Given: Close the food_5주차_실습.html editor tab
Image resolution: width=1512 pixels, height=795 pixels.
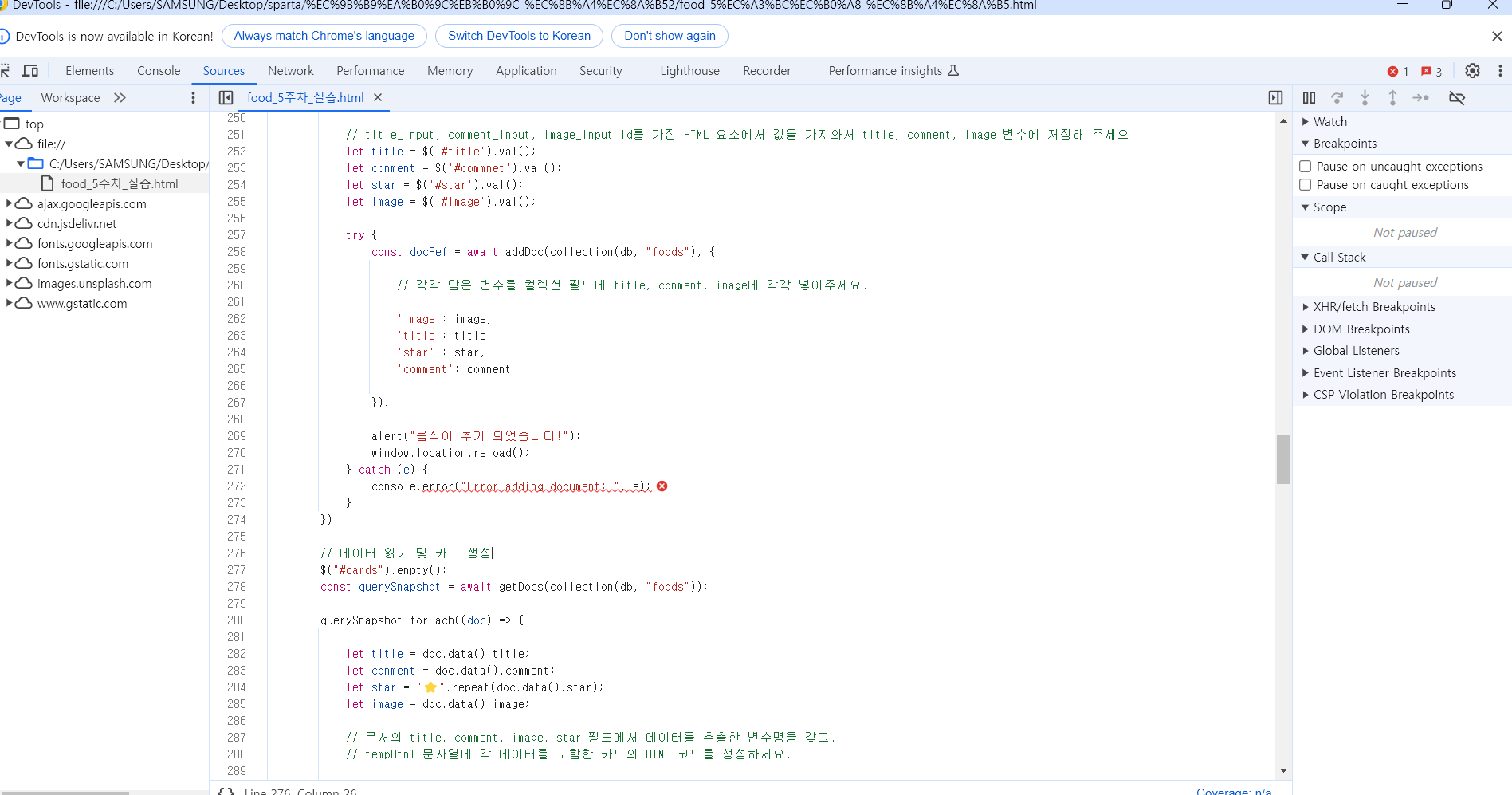Looking at the screenshot, I should (x=378, y=97).
